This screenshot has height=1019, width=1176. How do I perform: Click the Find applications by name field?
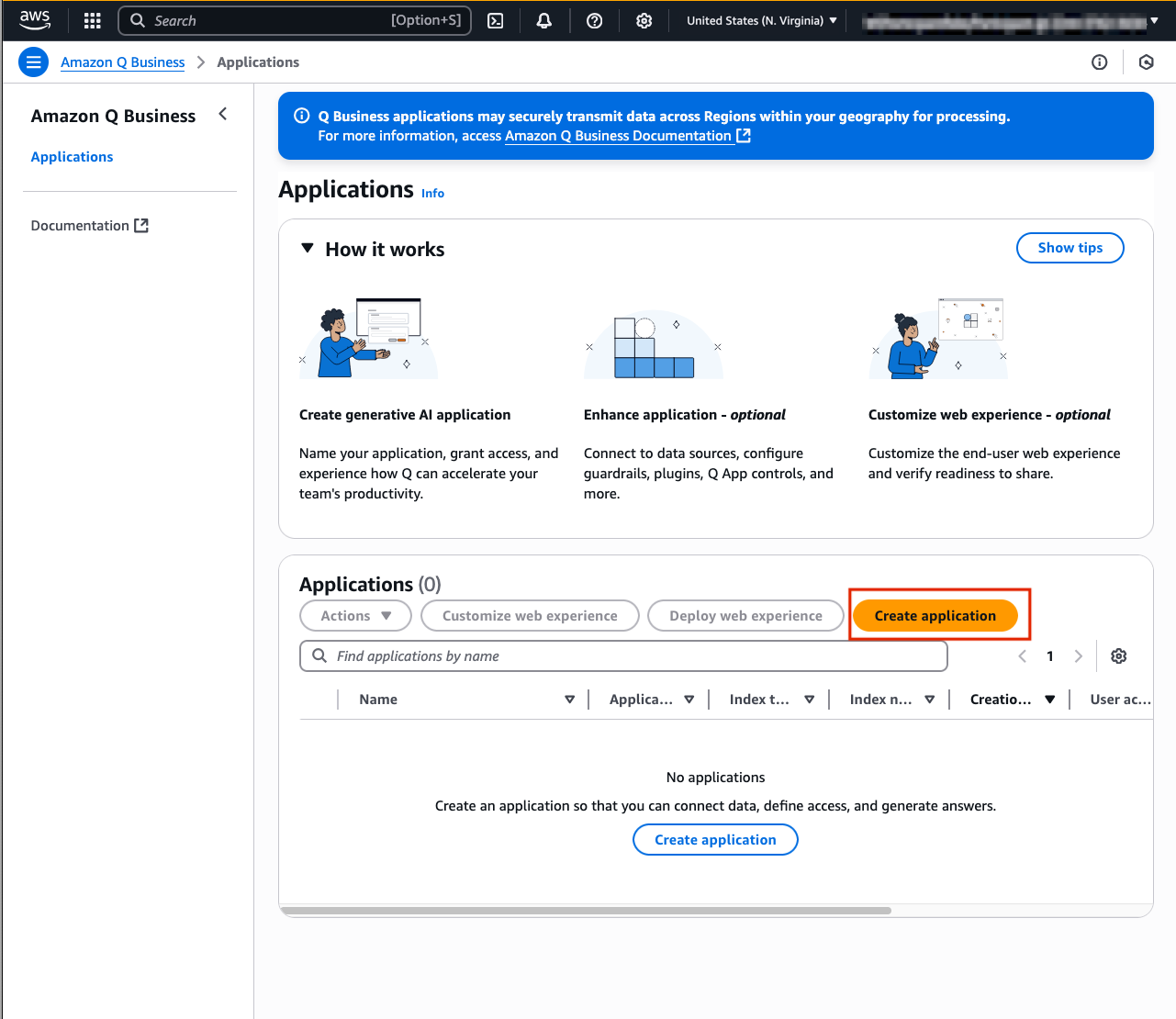pyautogui.click(x=624, y=656)
